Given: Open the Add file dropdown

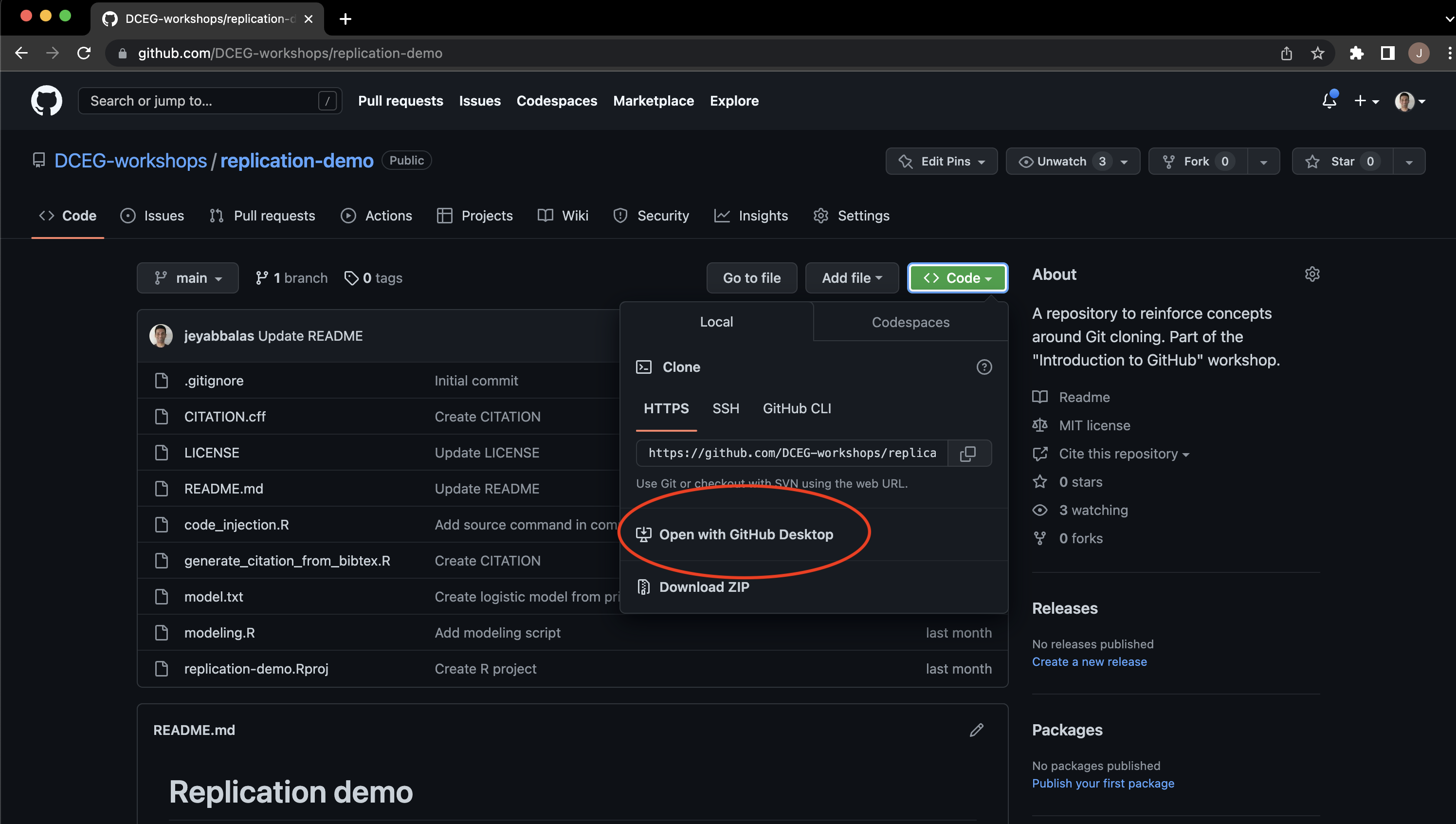Looking at the screenshot, I should click(x=852, y=278).
